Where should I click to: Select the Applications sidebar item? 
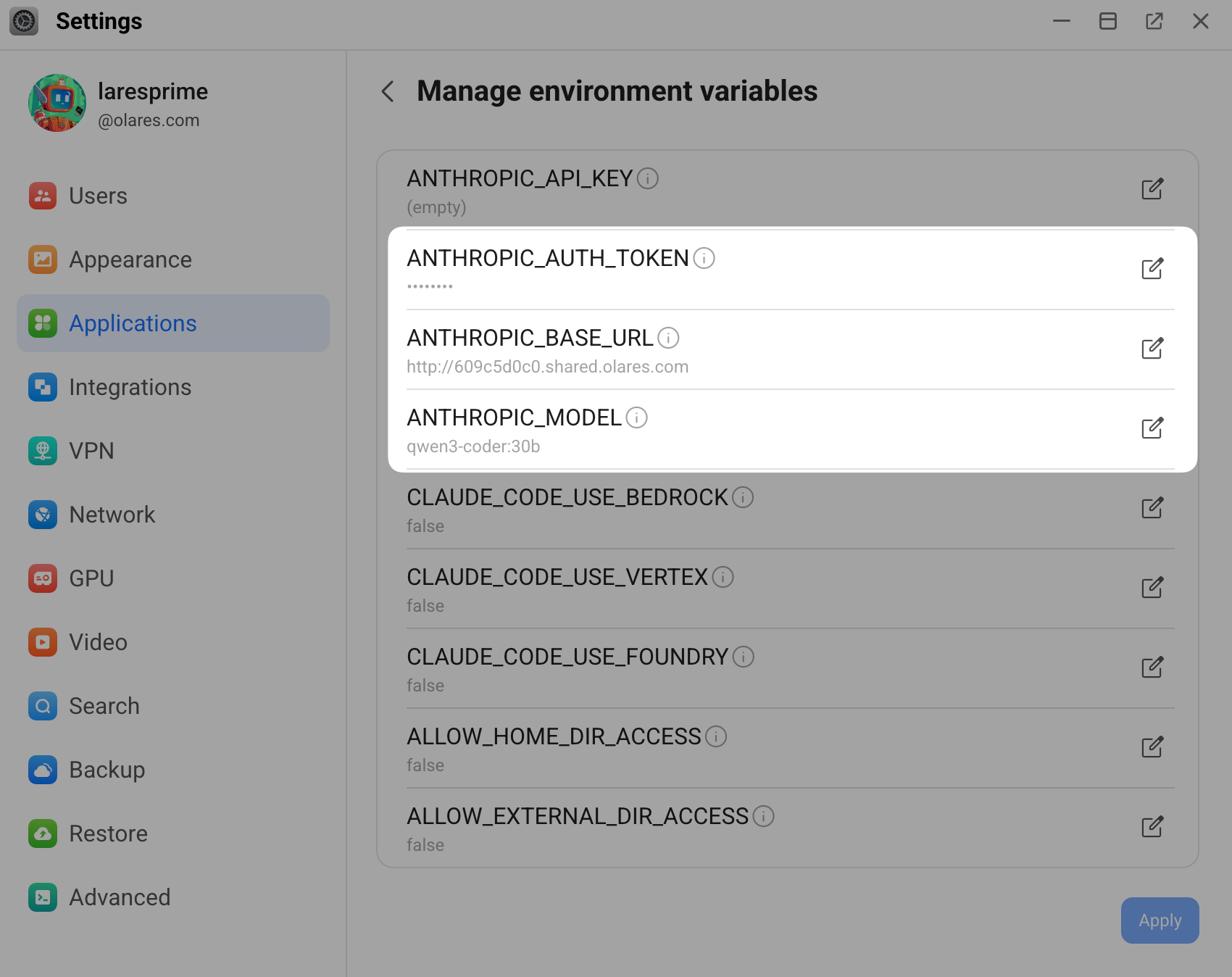click(173, 323)
